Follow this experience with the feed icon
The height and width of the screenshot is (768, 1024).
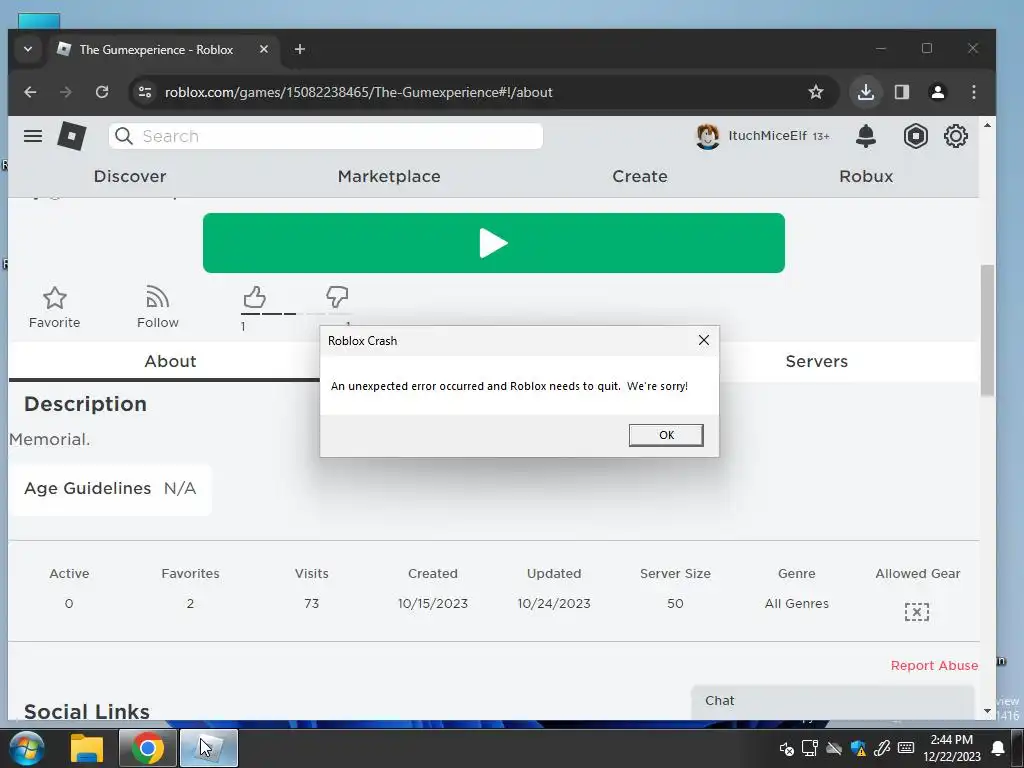157,297
